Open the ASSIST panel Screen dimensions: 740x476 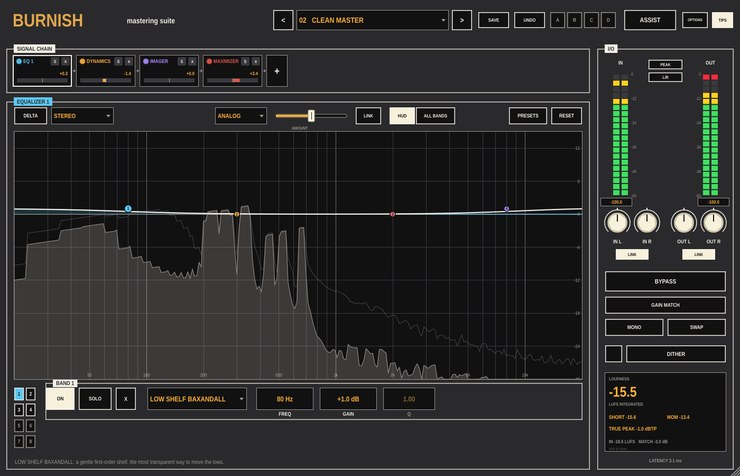(650, 20)
